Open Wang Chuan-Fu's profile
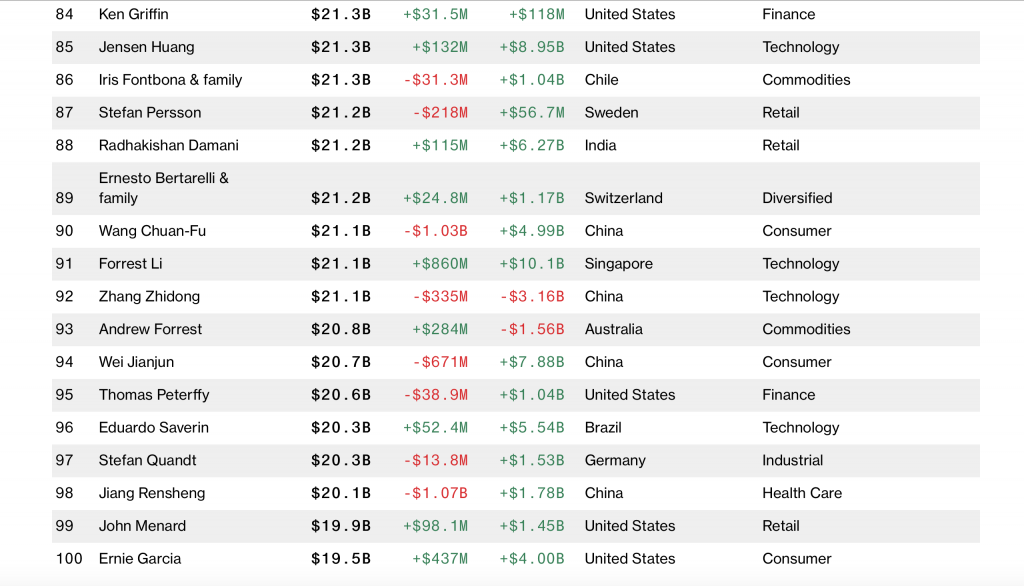Viewport: 1024px width, 586px height. (x=152, y=231)
